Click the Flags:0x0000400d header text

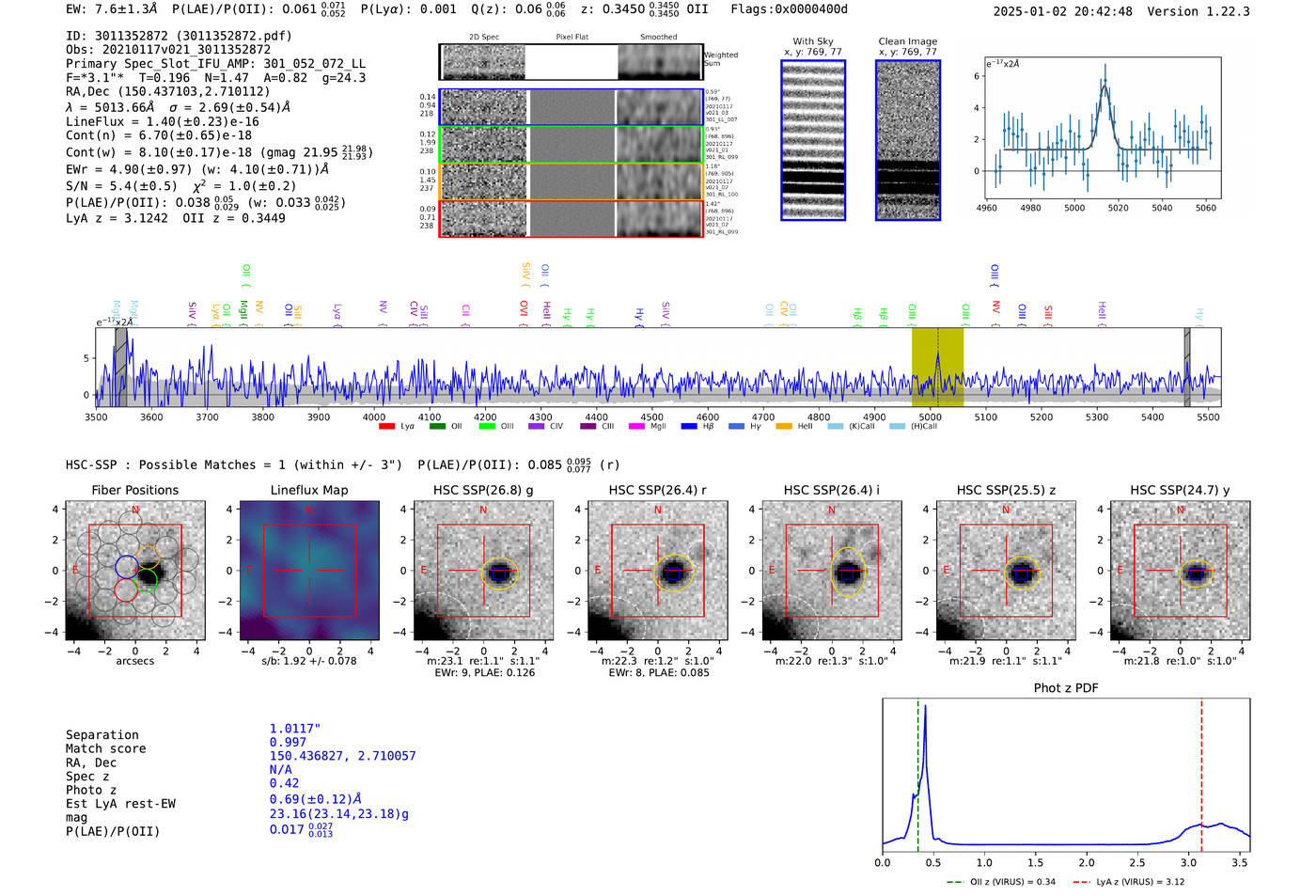coord(789,9)
